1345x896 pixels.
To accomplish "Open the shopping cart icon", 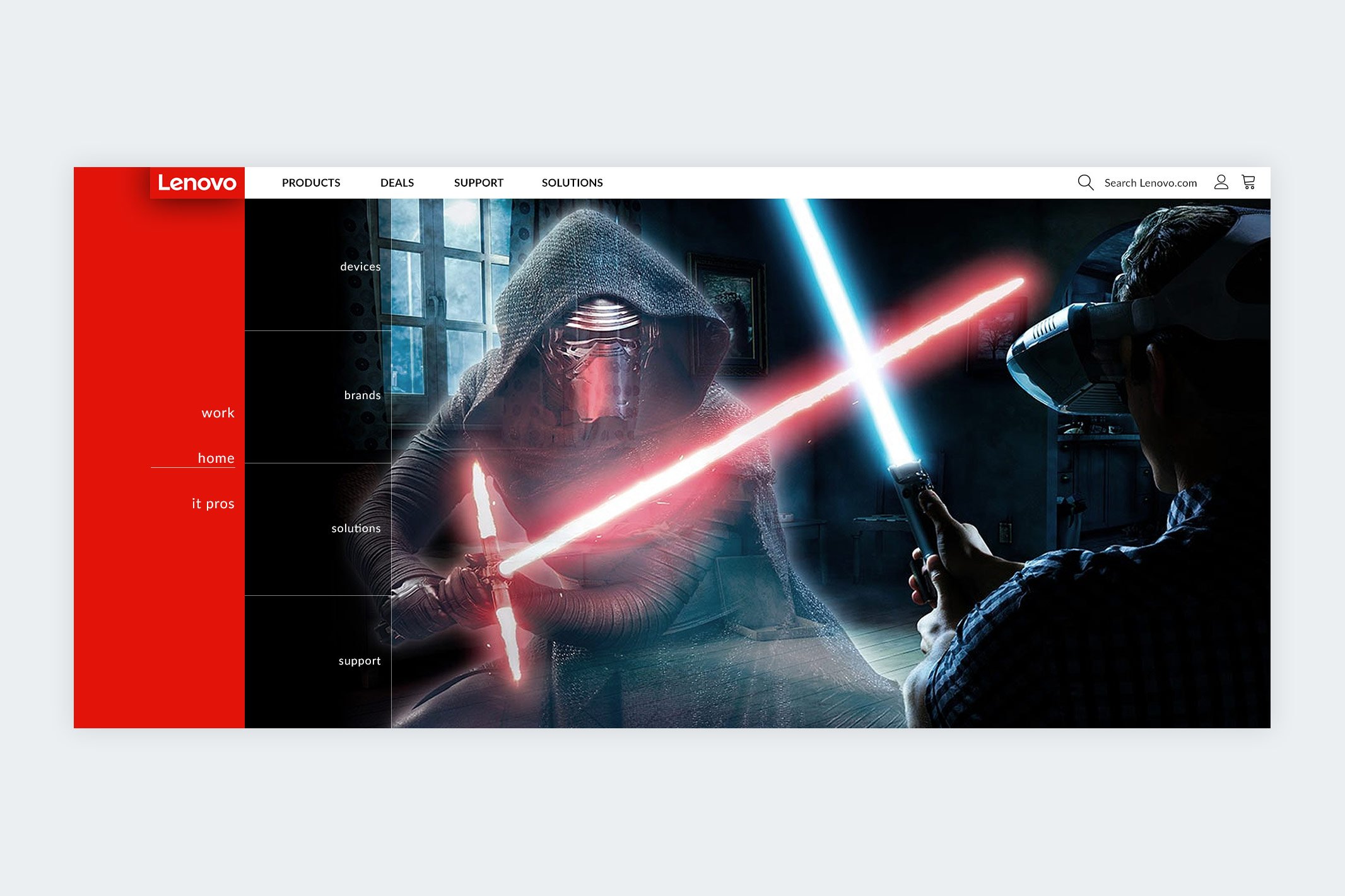I will pyautogui.click(x=1248, y=182).
